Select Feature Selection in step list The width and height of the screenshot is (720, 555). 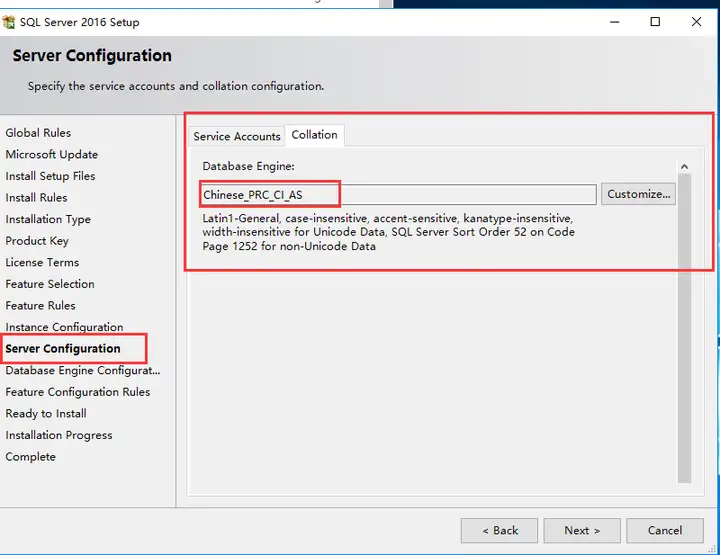[50, 284]
